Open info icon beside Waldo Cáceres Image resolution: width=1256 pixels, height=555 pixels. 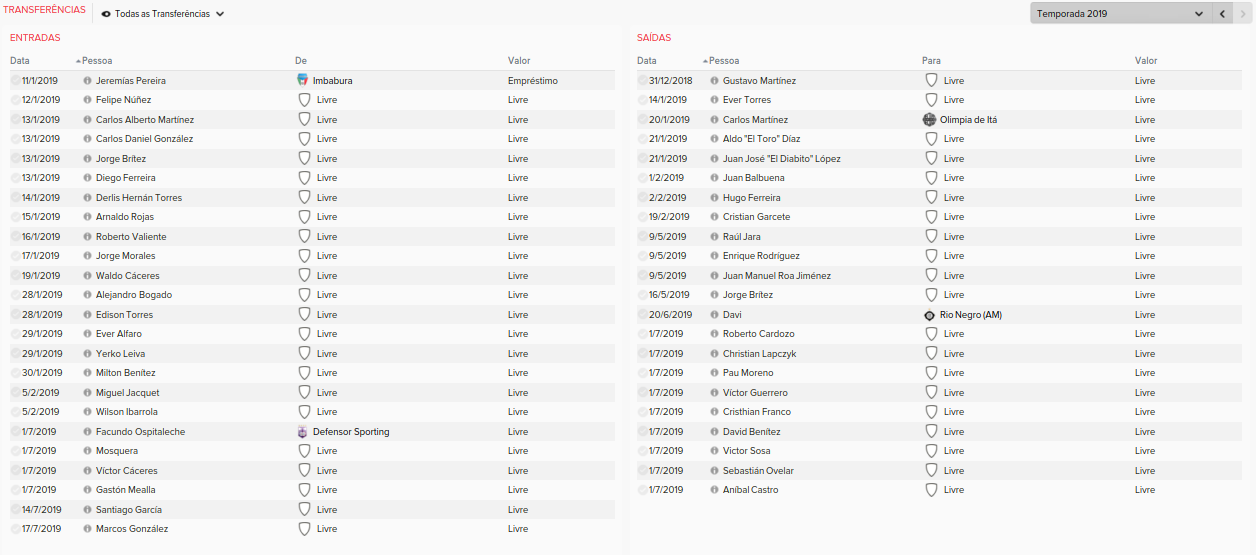pos(87,276)
